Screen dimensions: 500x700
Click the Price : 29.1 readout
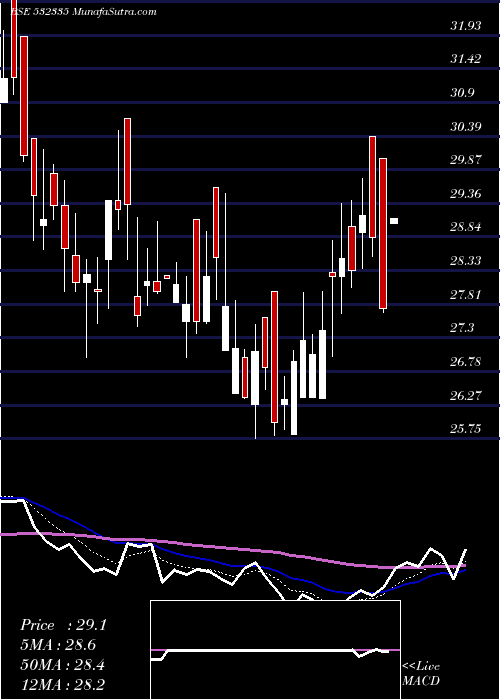point(63,625)
